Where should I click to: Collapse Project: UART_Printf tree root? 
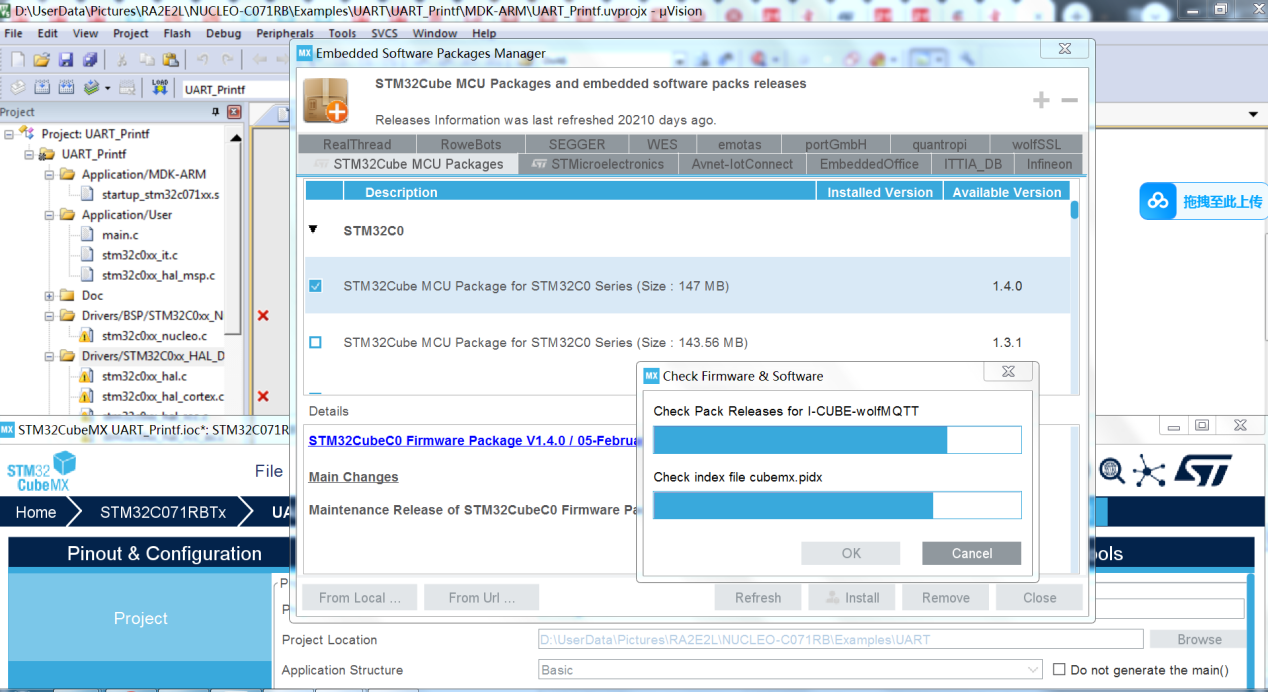point(9,134)
